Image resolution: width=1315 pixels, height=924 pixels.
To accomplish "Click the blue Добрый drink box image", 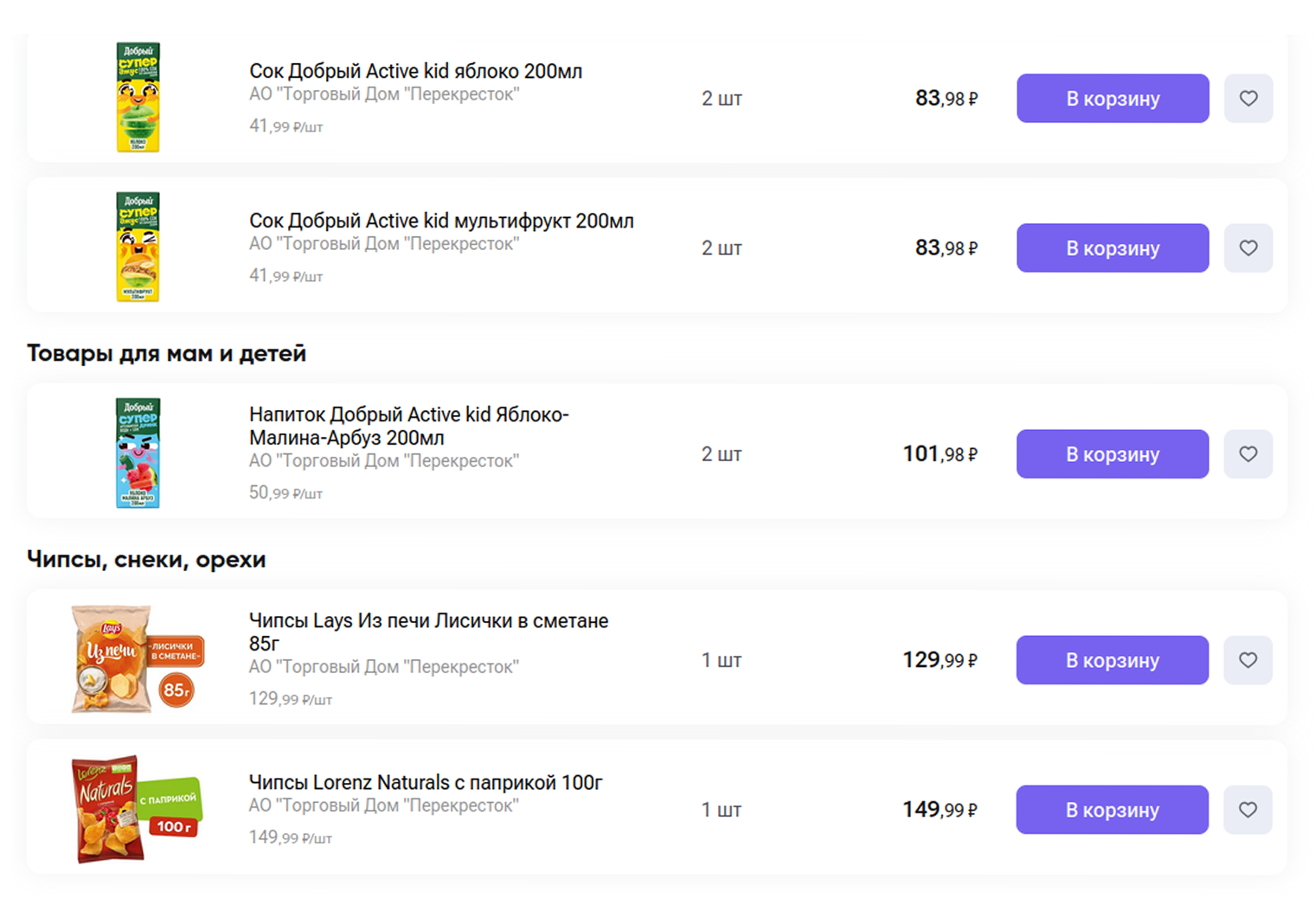I will [138, 453].
